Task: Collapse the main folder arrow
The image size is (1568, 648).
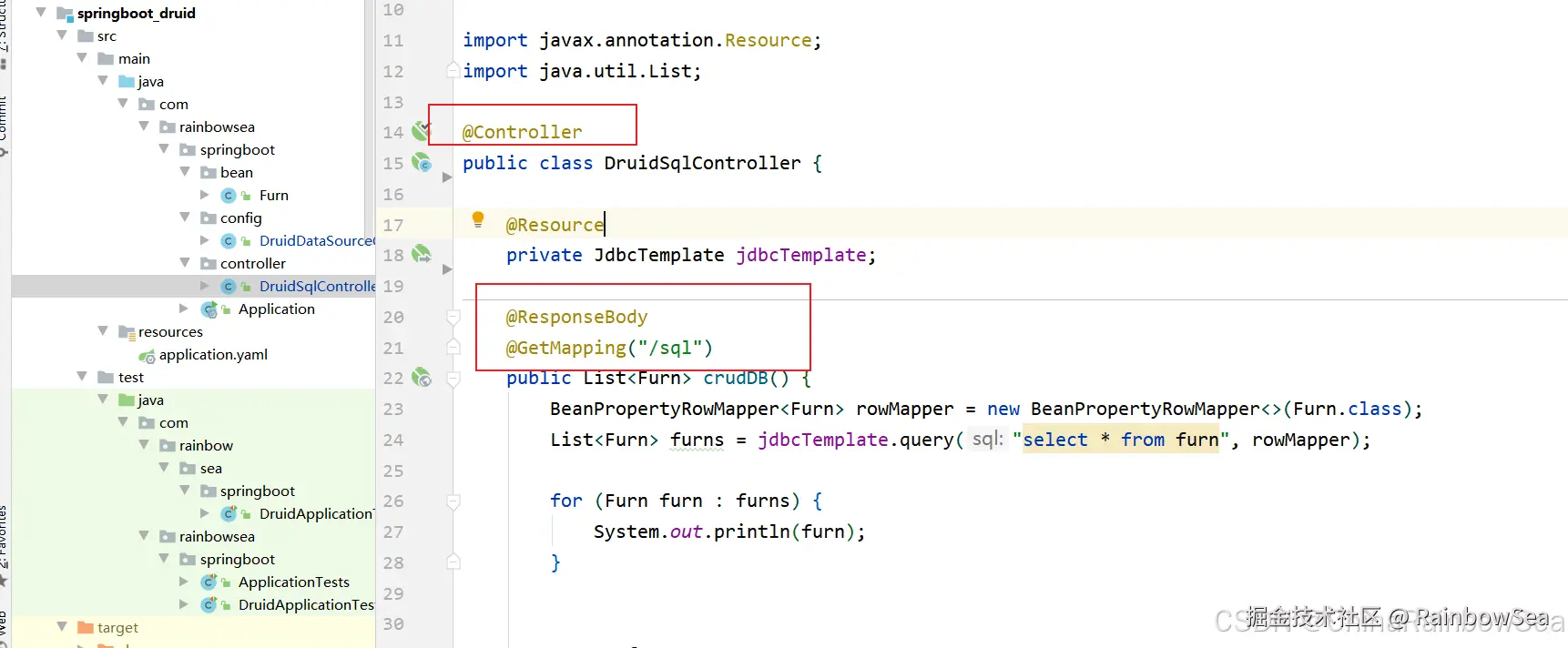Action: [x=82, y=58]
